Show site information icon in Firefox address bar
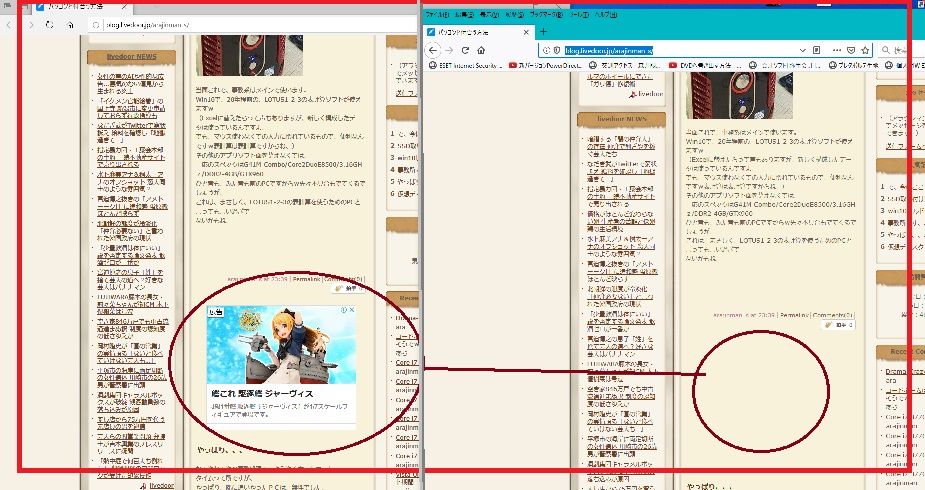This screenshot has height=490, width=925. [x=546, y=51]
